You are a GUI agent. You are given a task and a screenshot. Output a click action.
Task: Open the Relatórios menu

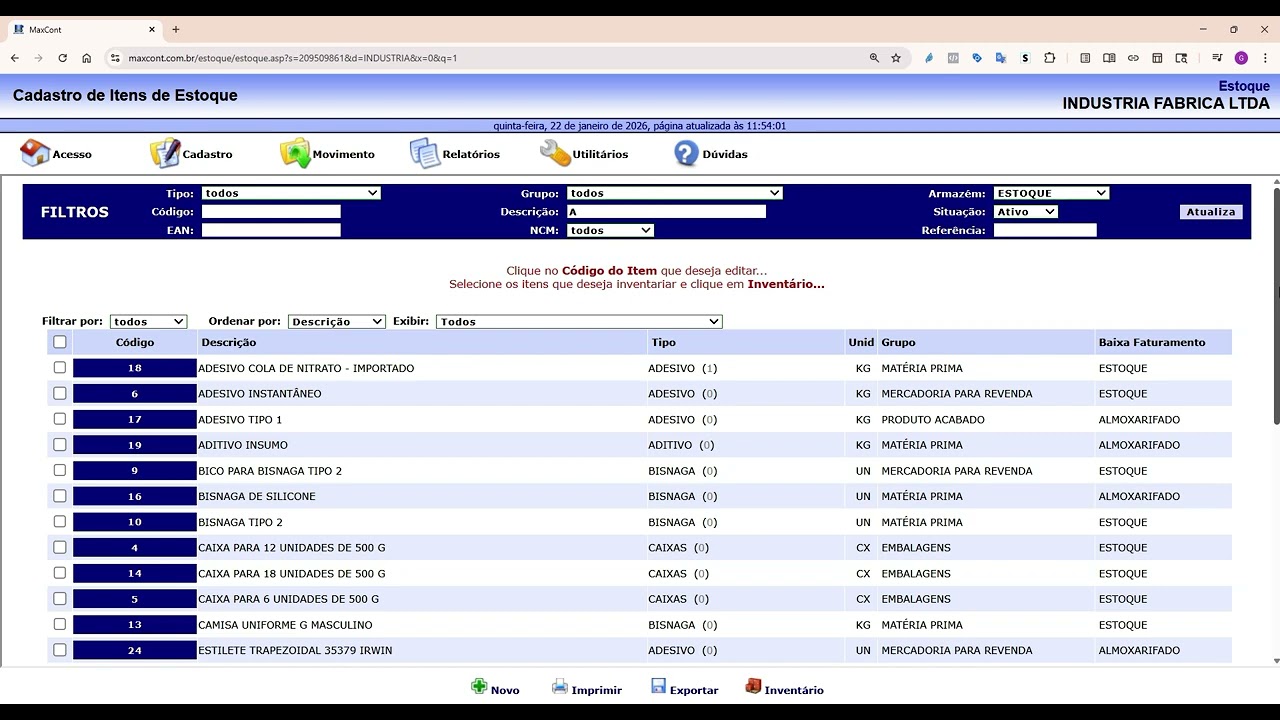click(471, 154)
